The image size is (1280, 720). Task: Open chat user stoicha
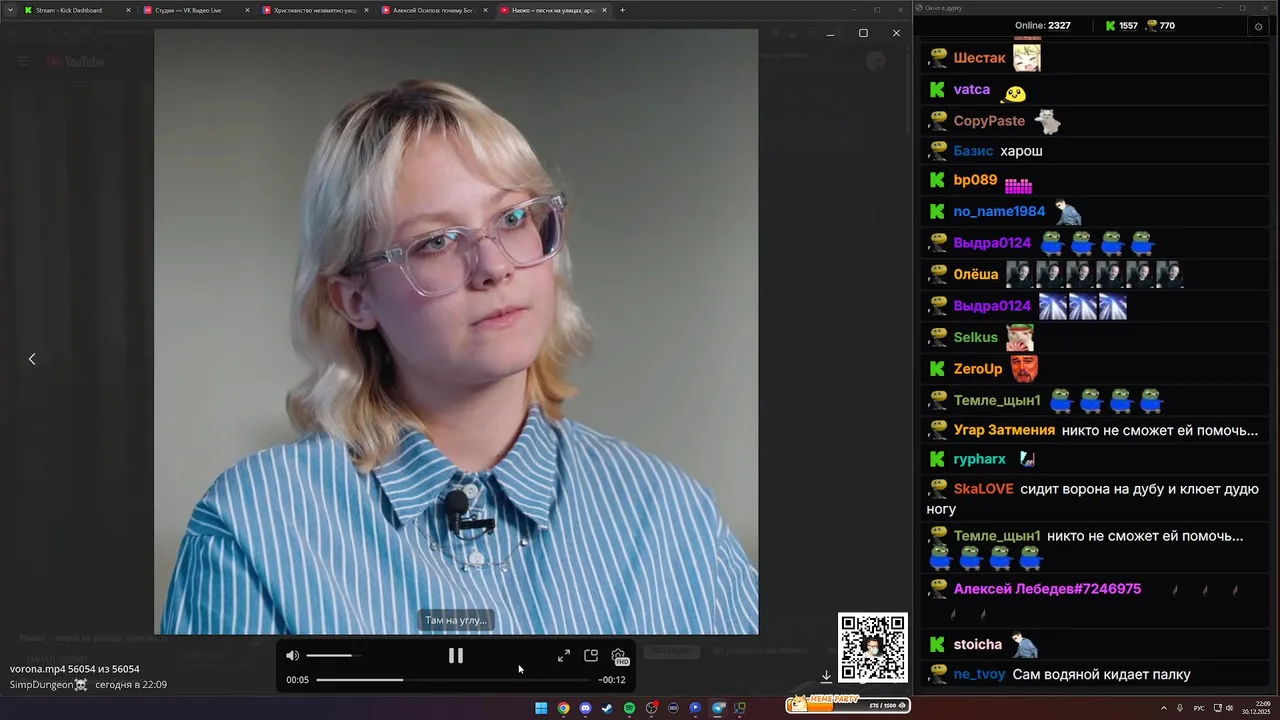(x=977, y=645)
